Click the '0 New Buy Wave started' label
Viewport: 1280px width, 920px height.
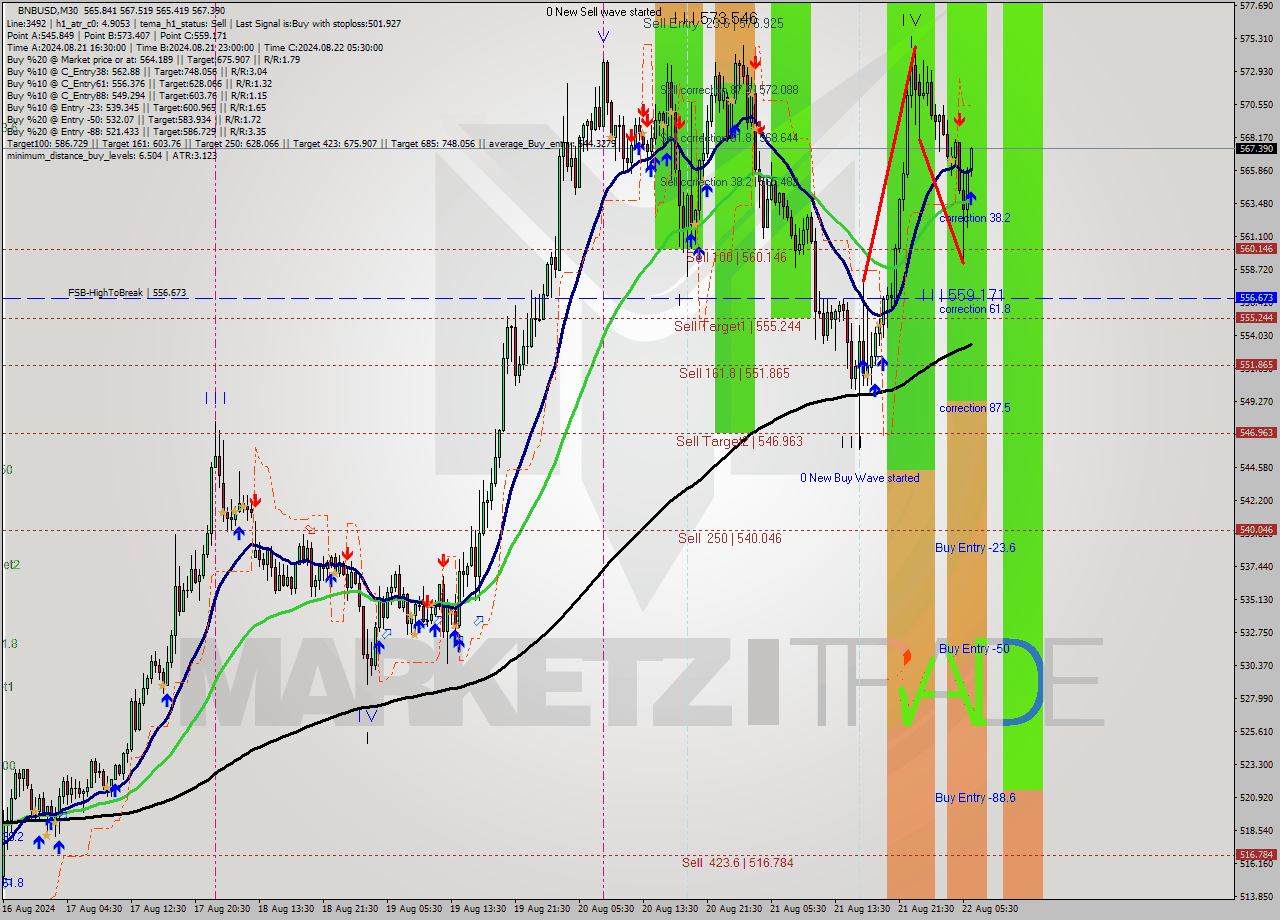pyautogui.click(x=860, y=478)
